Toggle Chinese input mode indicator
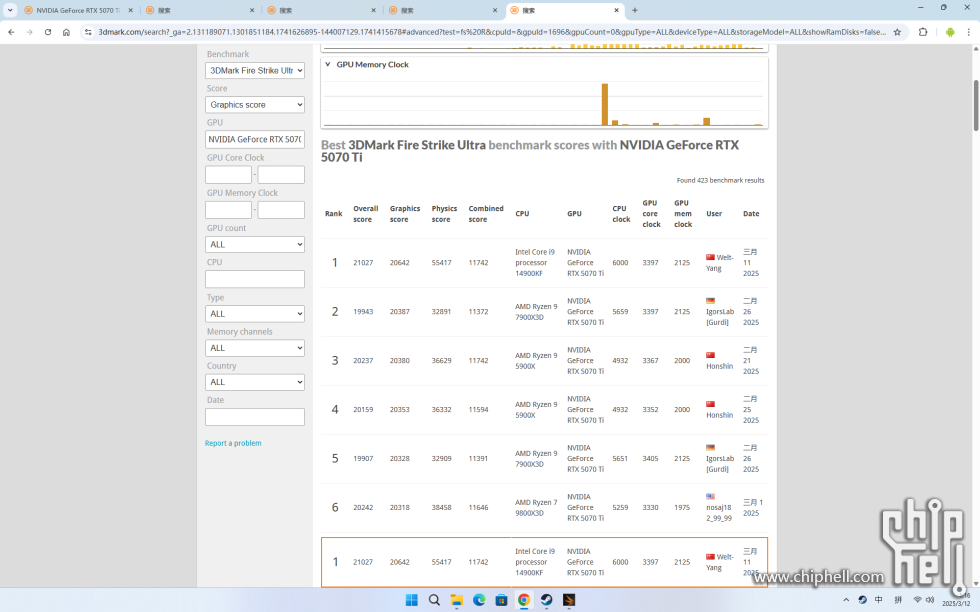980x612 pixels. point(879,600)
